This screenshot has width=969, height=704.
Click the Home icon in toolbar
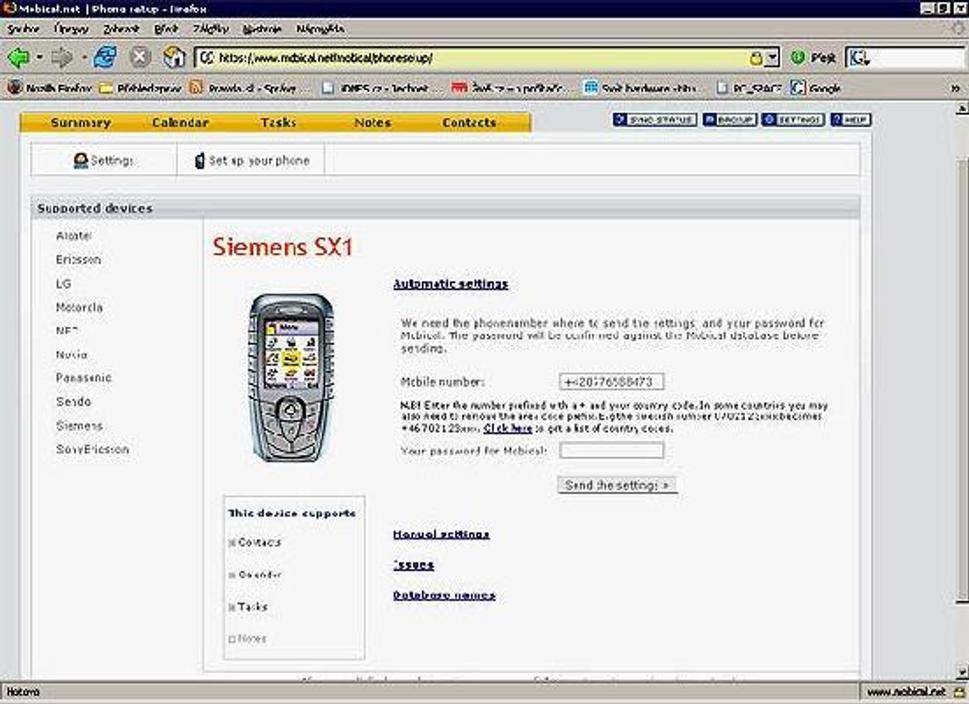(x=174, y=58)
